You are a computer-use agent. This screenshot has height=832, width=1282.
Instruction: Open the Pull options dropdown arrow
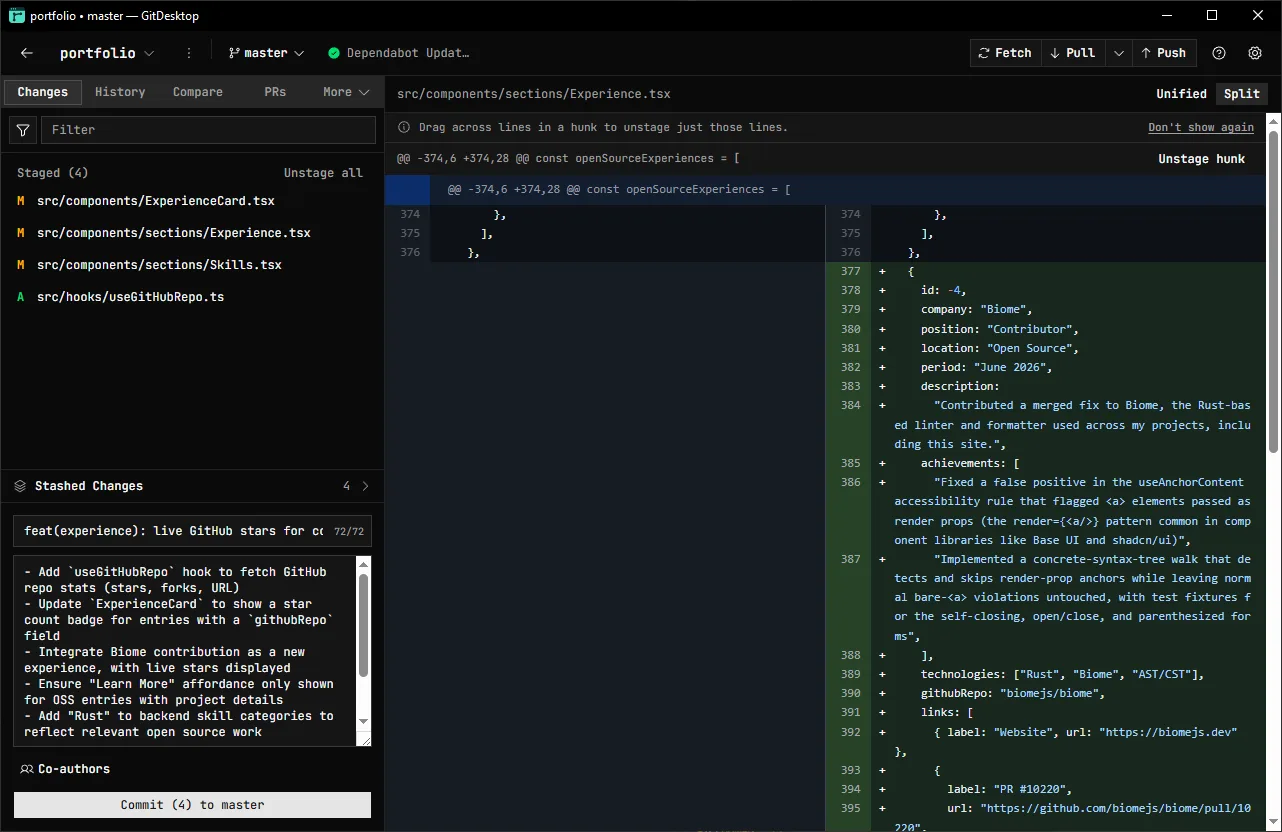point(1119,53)
